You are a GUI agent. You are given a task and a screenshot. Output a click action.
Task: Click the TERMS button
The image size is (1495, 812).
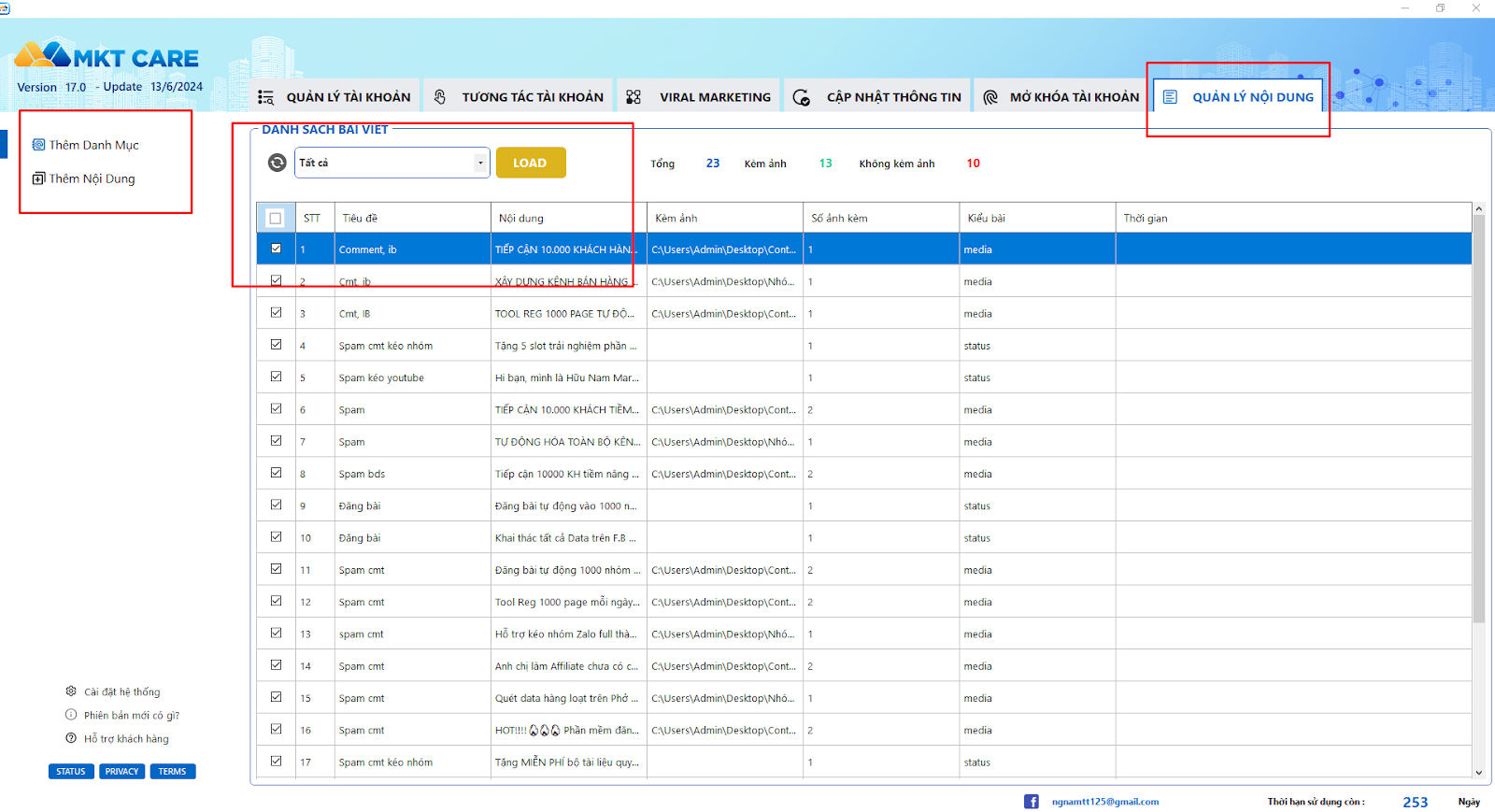pyautogui.click(x=172, y=772)
